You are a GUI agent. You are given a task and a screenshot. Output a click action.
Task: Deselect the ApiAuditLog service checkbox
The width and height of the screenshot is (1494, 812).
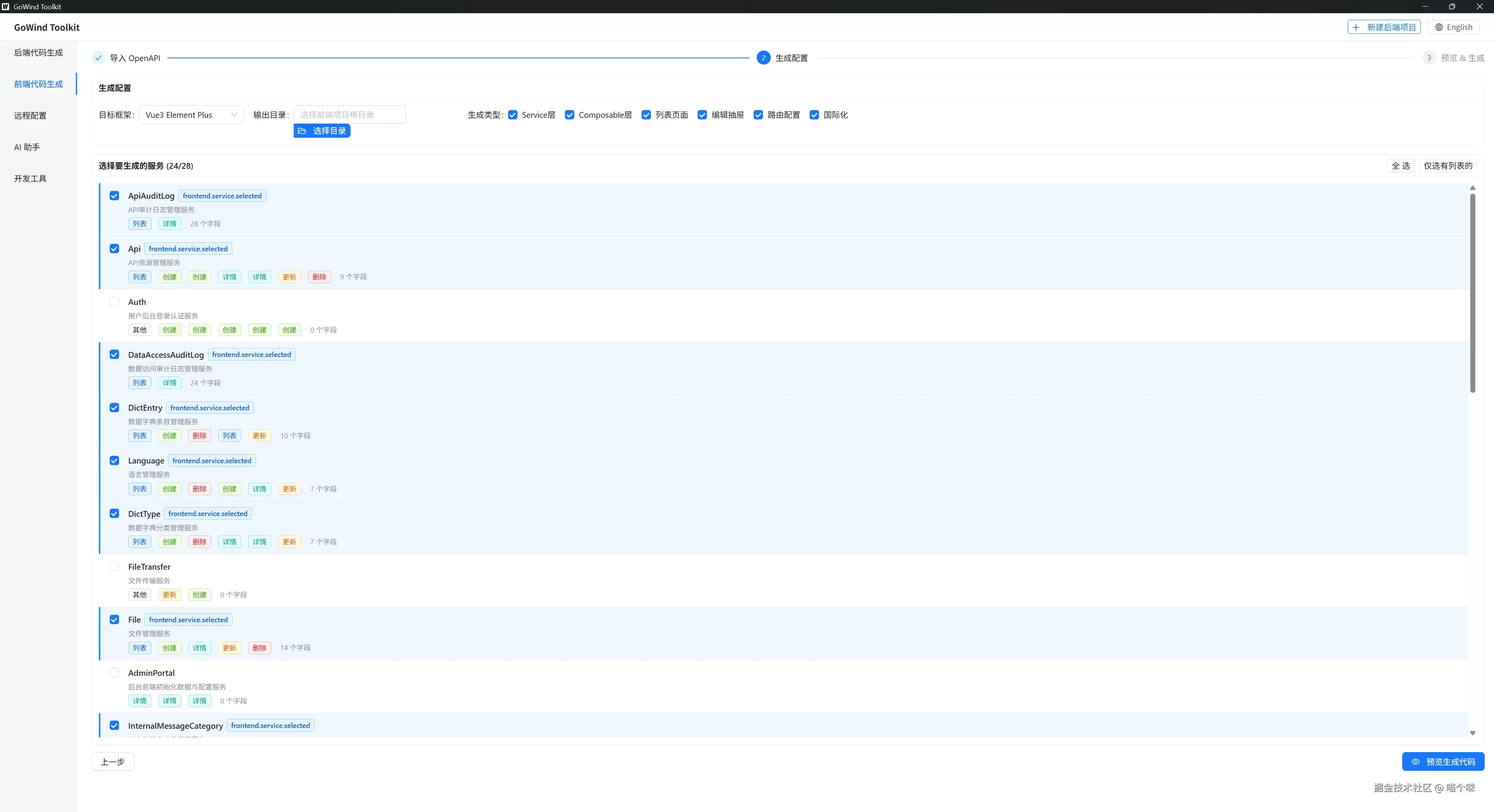coord(114,196)
